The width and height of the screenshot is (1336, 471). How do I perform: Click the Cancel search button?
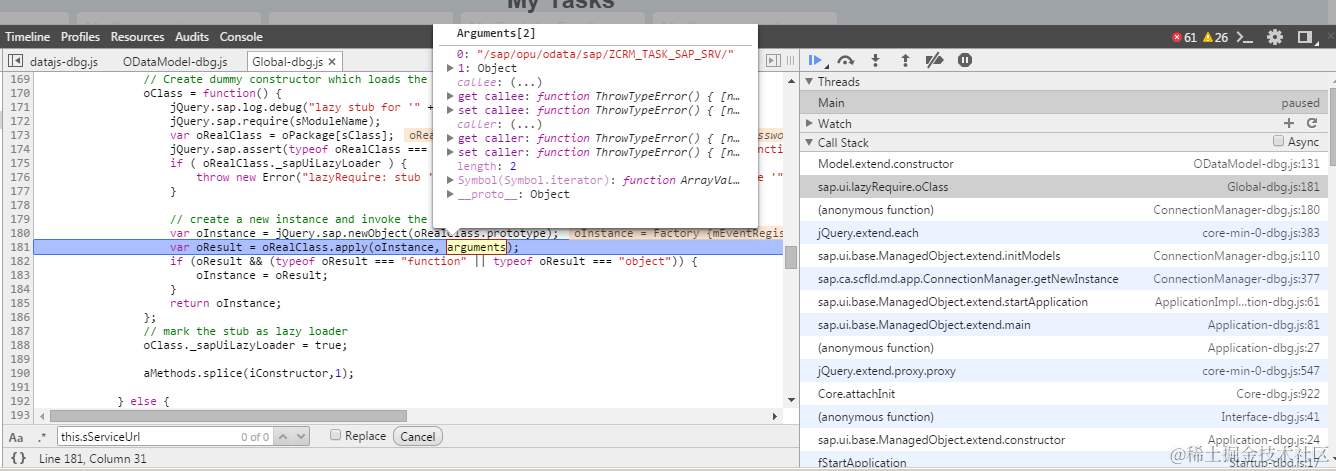click(418, 436)
